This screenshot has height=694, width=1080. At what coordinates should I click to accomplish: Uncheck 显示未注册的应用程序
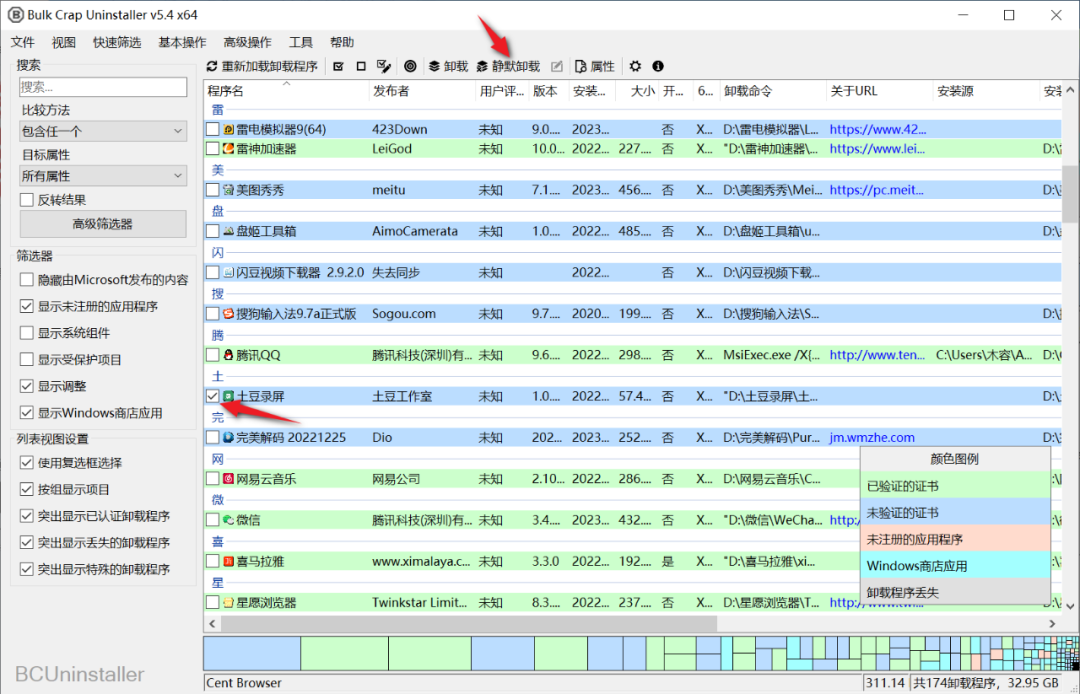pyautogui.click(x=27, y=306)
